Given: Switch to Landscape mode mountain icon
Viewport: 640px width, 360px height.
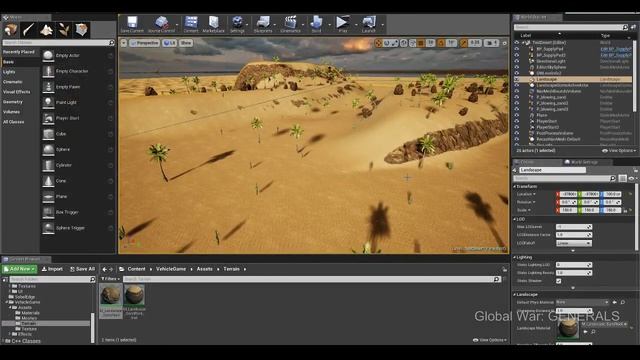Looking at the screenshot, I should tap(46, 30).
